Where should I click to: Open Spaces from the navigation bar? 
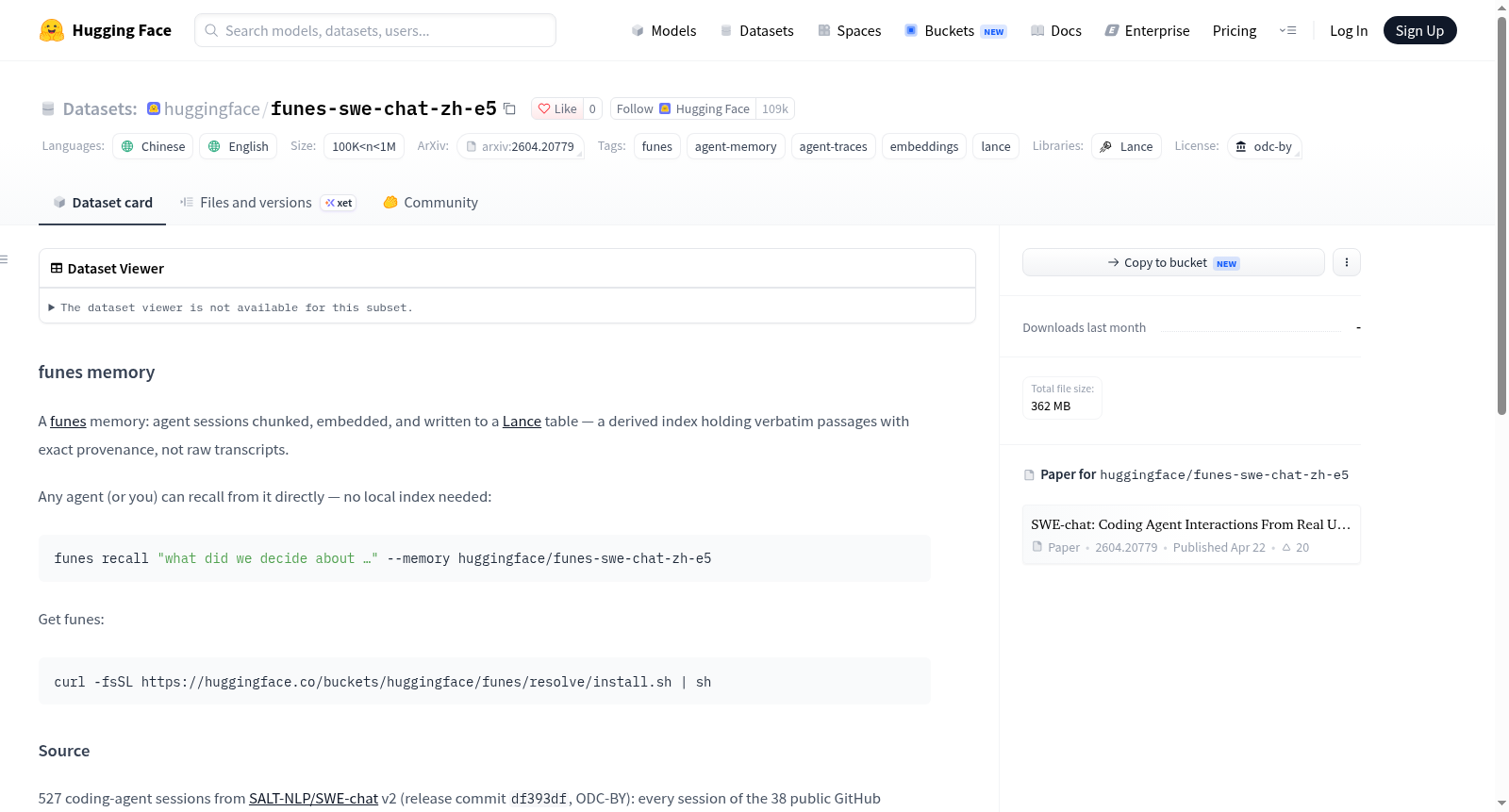tap(850, 30)
